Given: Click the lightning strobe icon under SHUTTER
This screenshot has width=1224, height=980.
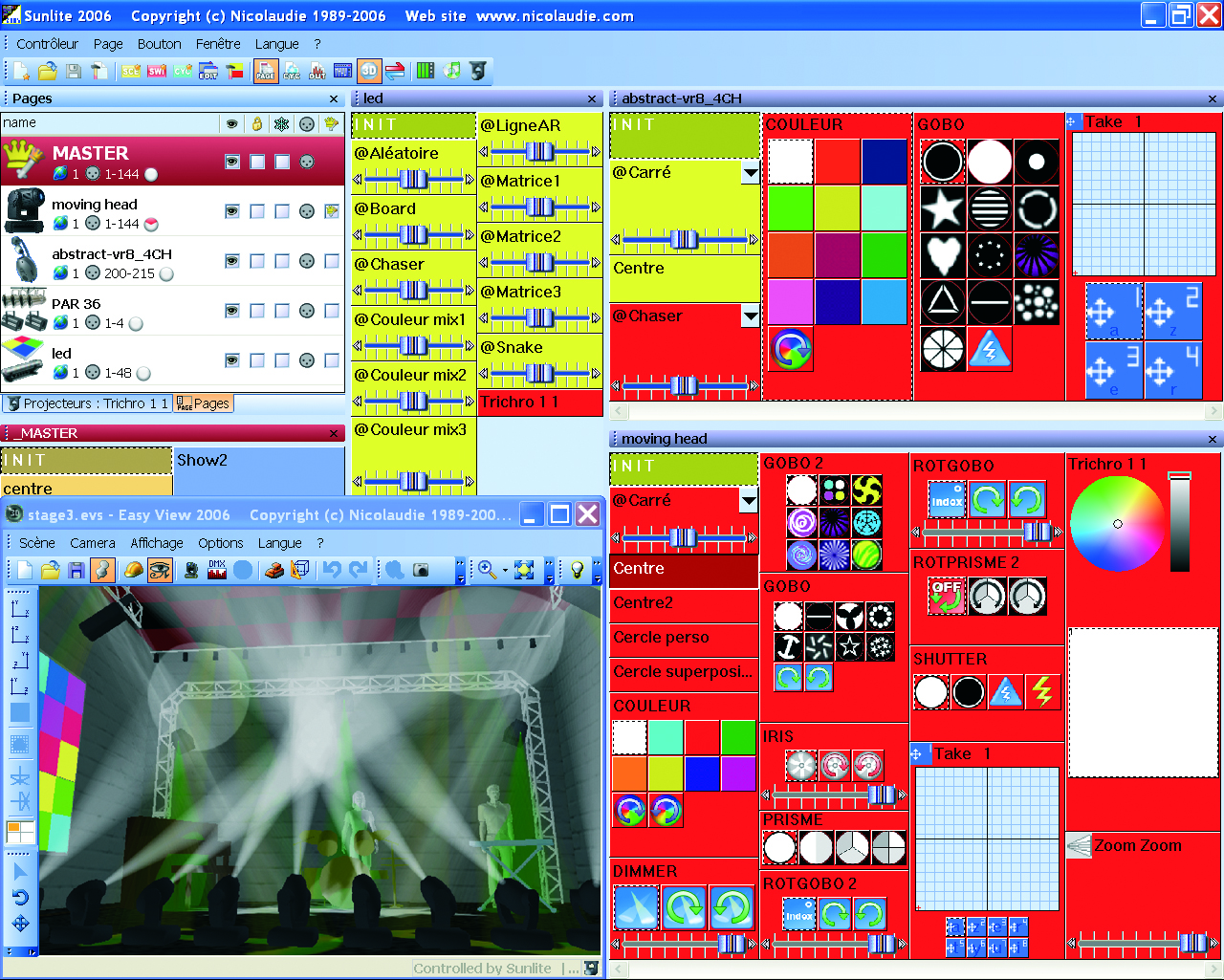Looking at the screenshot, I should click(x=1042, y=691).
